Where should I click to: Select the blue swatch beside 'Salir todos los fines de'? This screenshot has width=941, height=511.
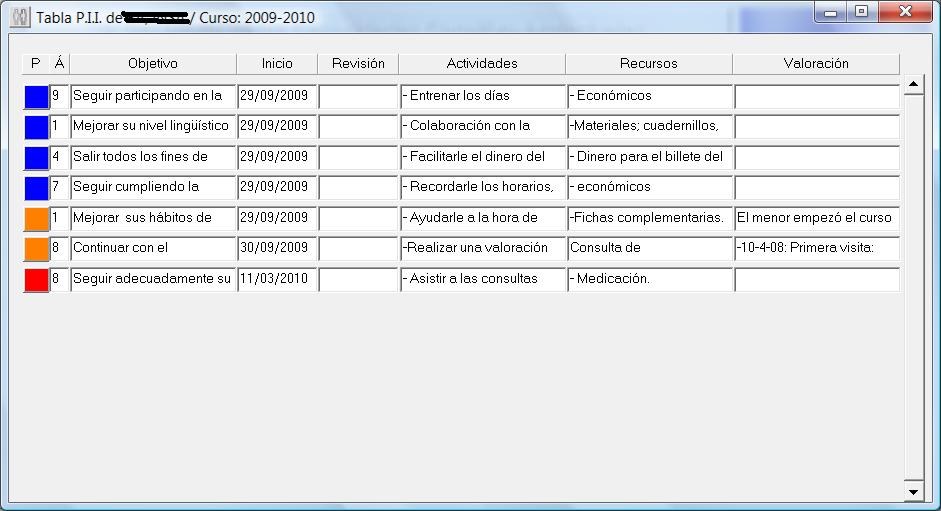(36, 158)
